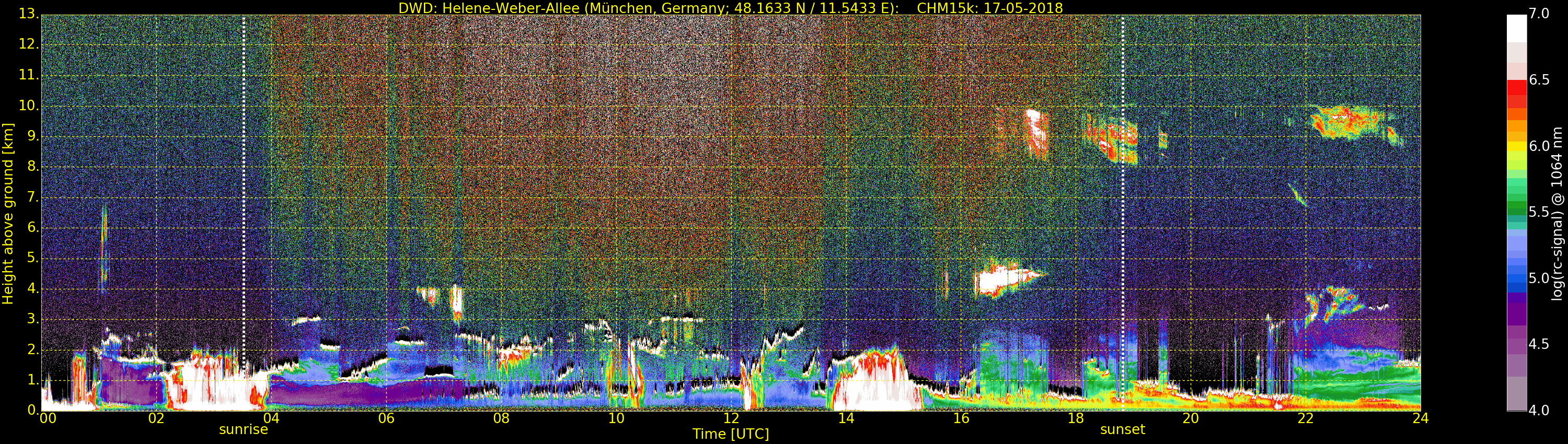Click the 12 tick on time axis
This screenshot has height=444, width=1568.
731,418
